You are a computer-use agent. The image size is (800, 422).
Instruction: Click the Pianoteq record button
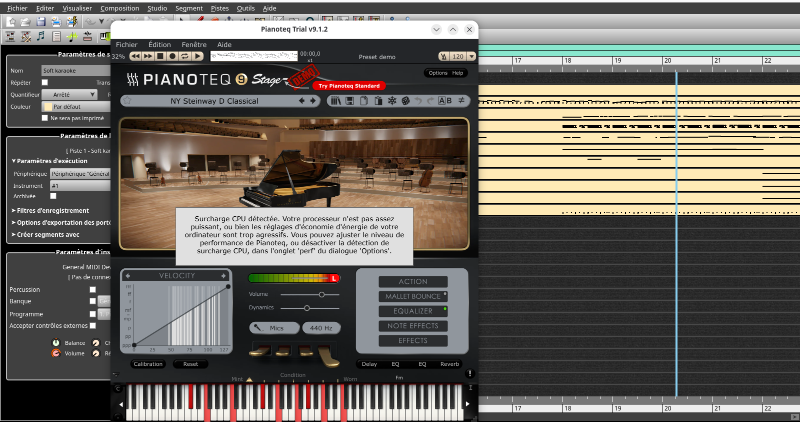coord(172,56)
